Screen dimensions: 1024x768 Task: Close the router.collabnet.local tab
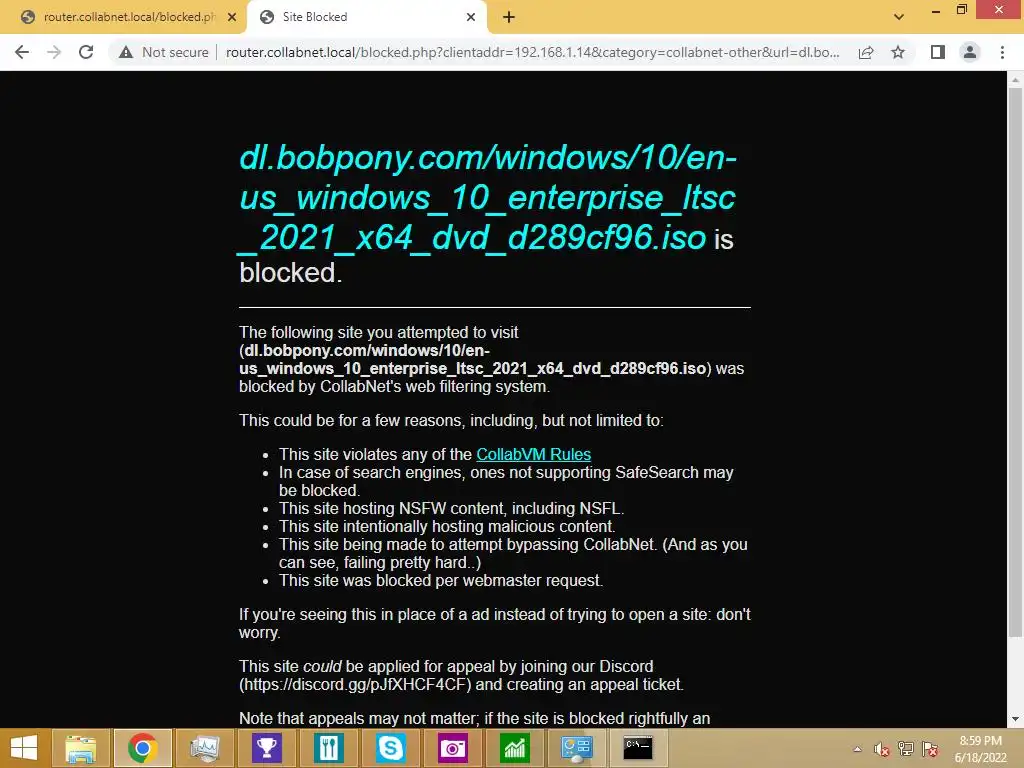click(232, 18)
